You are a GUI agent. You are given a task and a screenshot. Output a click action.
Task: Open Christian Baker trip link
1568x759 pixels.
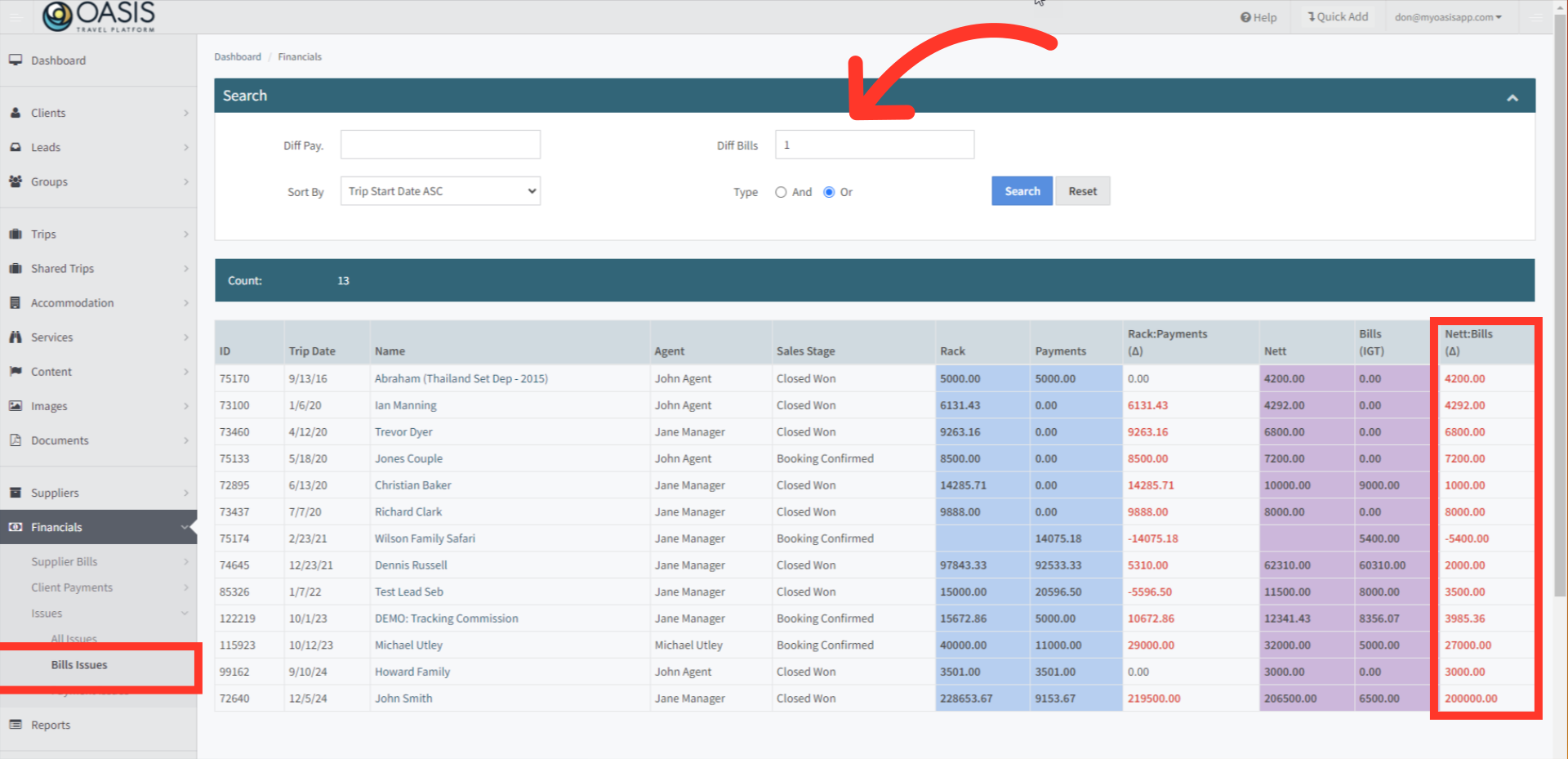(x=412, y=485)
